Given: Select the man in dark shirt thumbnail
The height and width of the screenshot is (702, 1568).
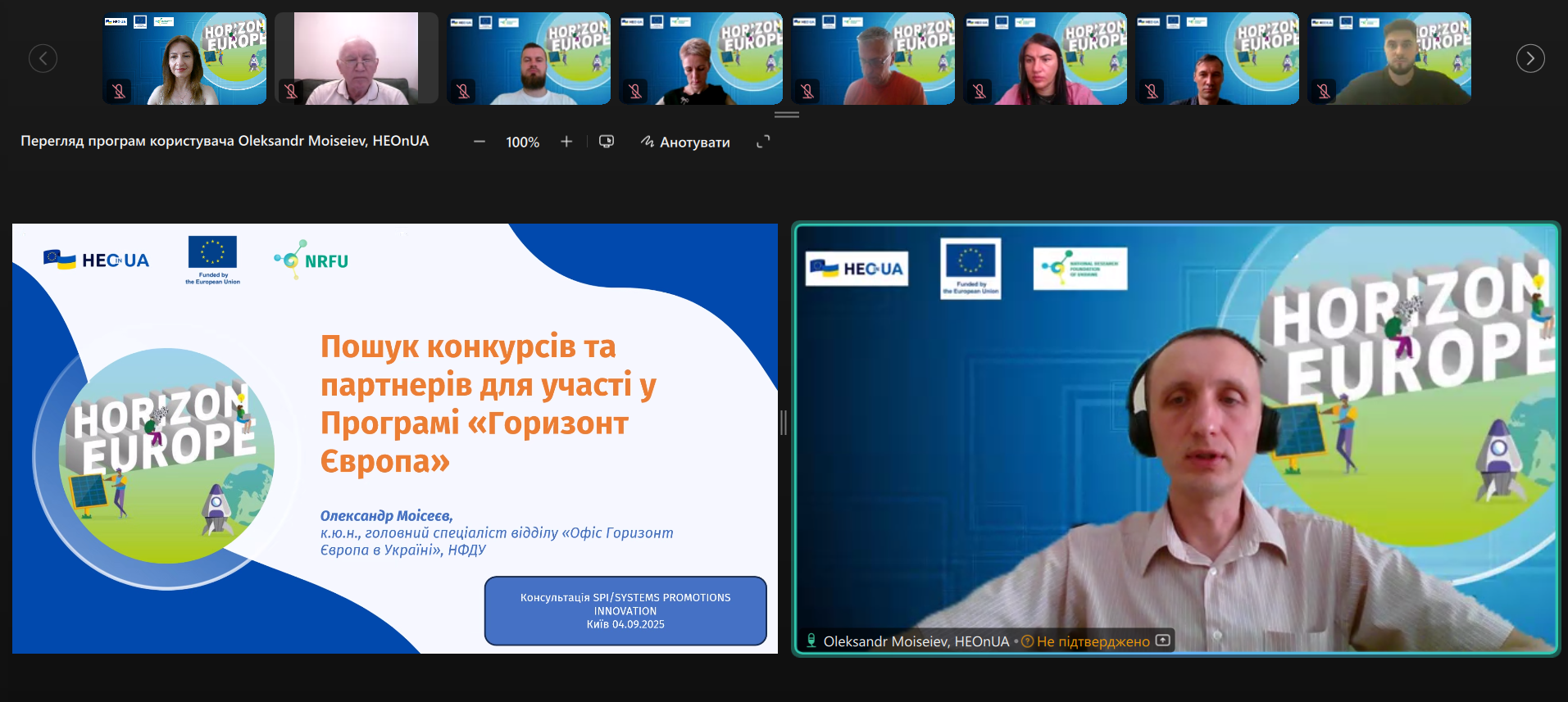Looking at the screenshot, I should (x=1217, y=58).
